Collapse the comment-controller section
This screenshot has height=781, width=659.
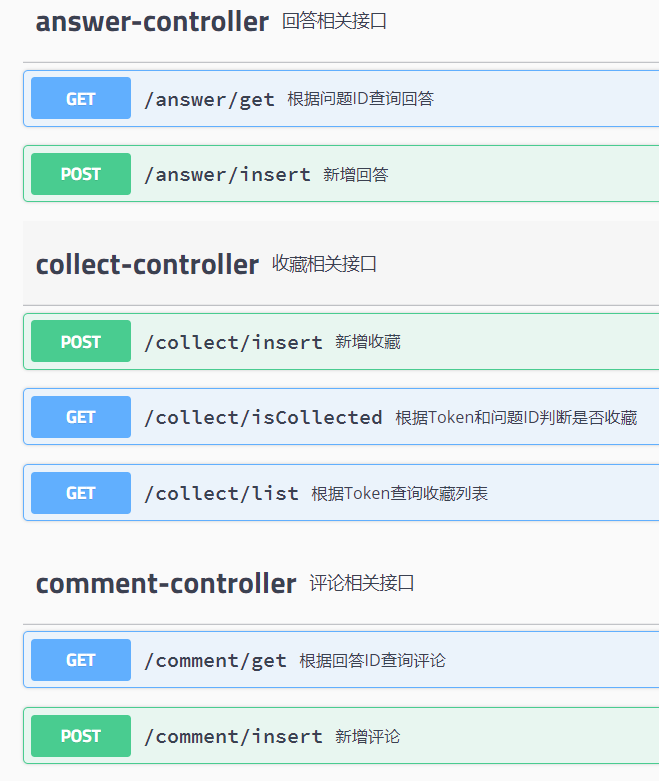(166, 584)
